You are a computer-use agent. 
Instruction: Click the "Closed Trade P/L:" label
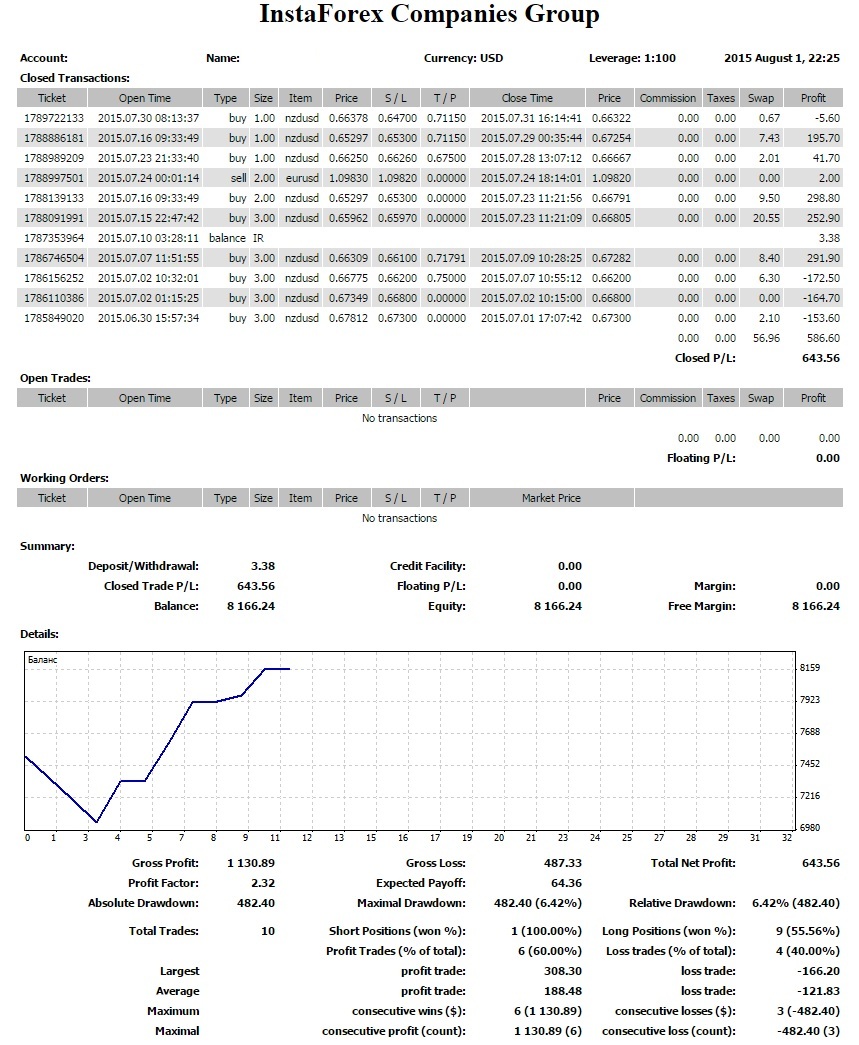point(151,586)
